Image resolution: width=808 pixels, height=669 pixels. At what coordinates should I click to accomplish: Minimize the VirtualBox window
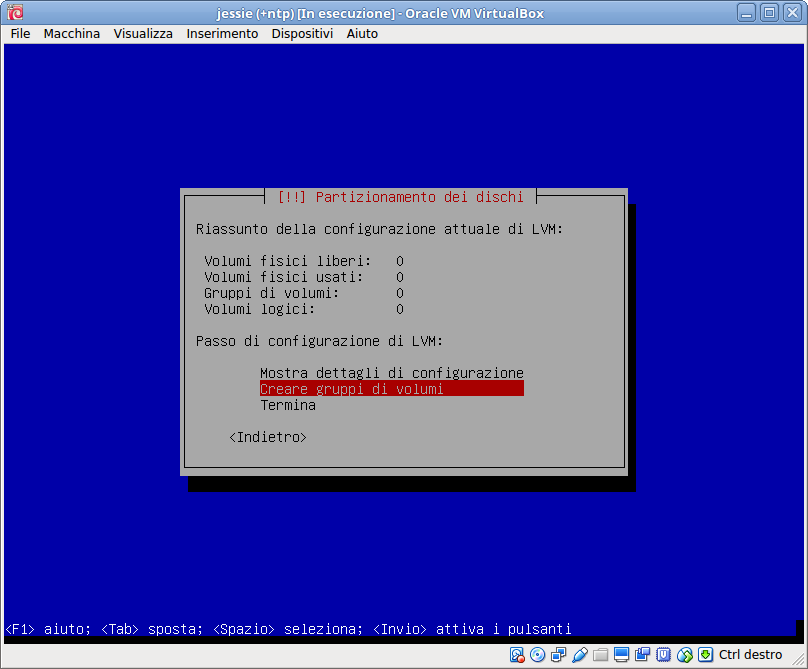(x=746, y=12)
